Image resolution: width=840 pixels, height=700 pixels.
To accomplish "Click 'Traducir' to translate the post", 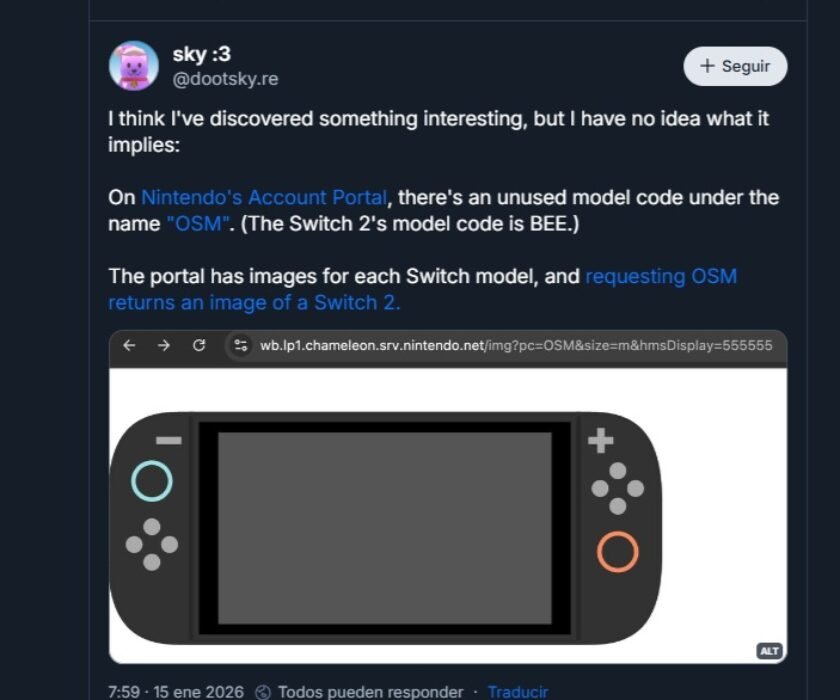I will [517, 691].
